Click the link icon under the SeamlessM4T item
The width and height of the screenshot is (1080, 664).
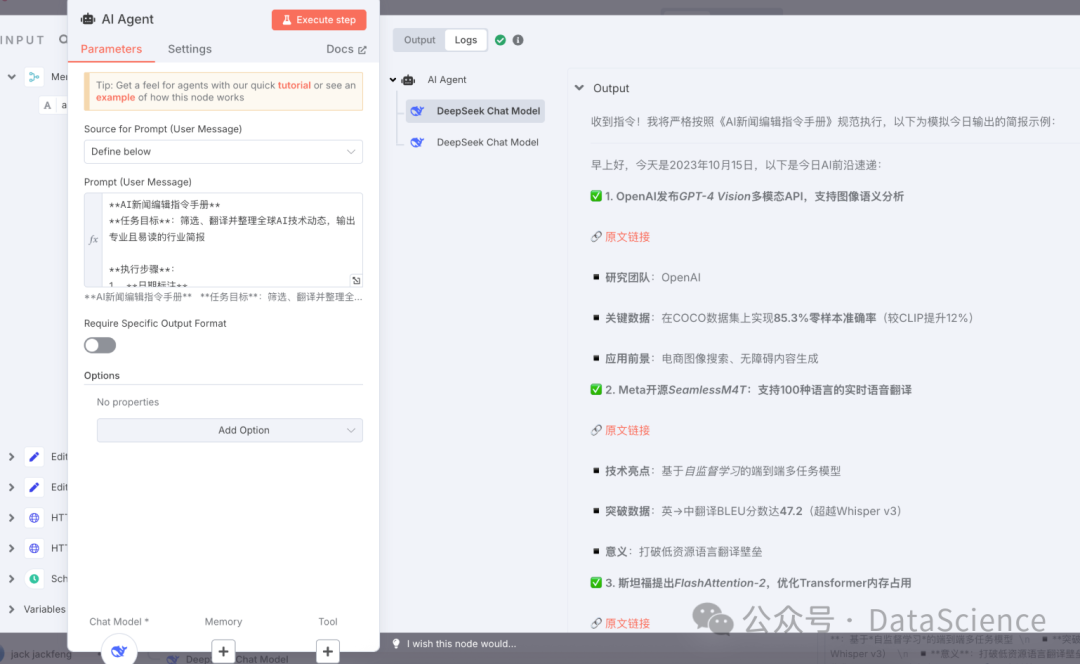click(596, 430)
